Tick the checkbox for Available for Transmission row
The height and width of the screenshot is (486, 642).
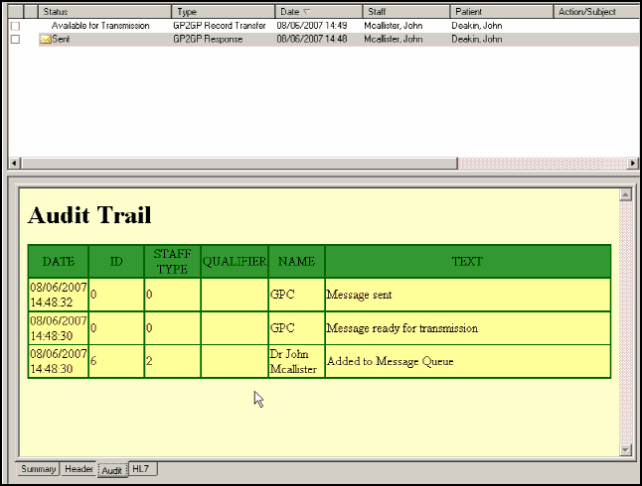(15, 25)
